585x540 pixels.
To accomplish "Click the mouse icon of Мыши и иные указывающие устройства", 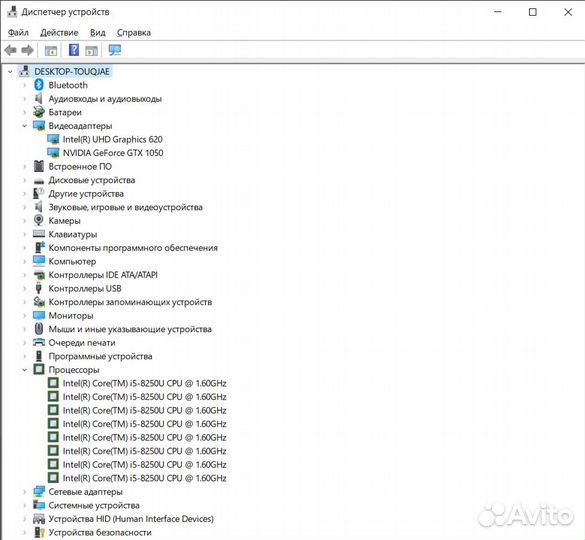I will click(39, 329).
